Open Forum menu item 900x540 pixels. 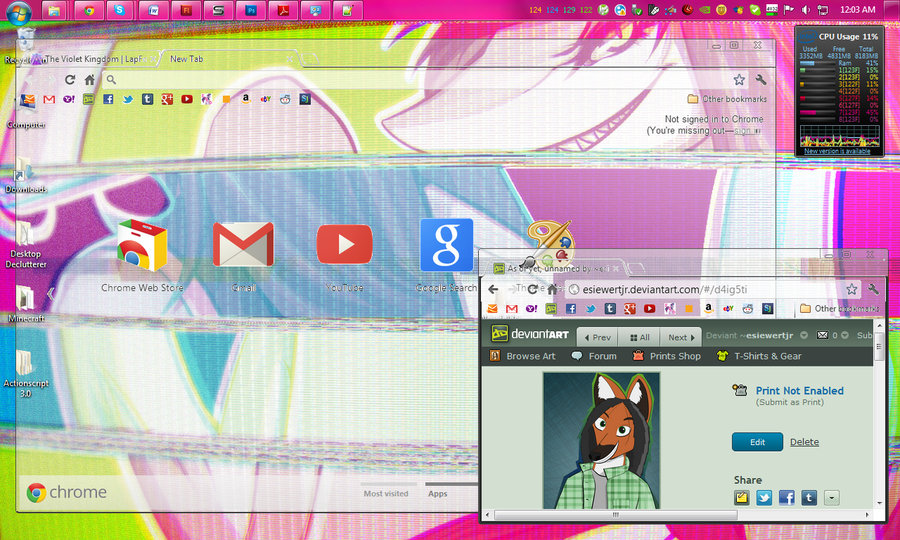point(594,356)
